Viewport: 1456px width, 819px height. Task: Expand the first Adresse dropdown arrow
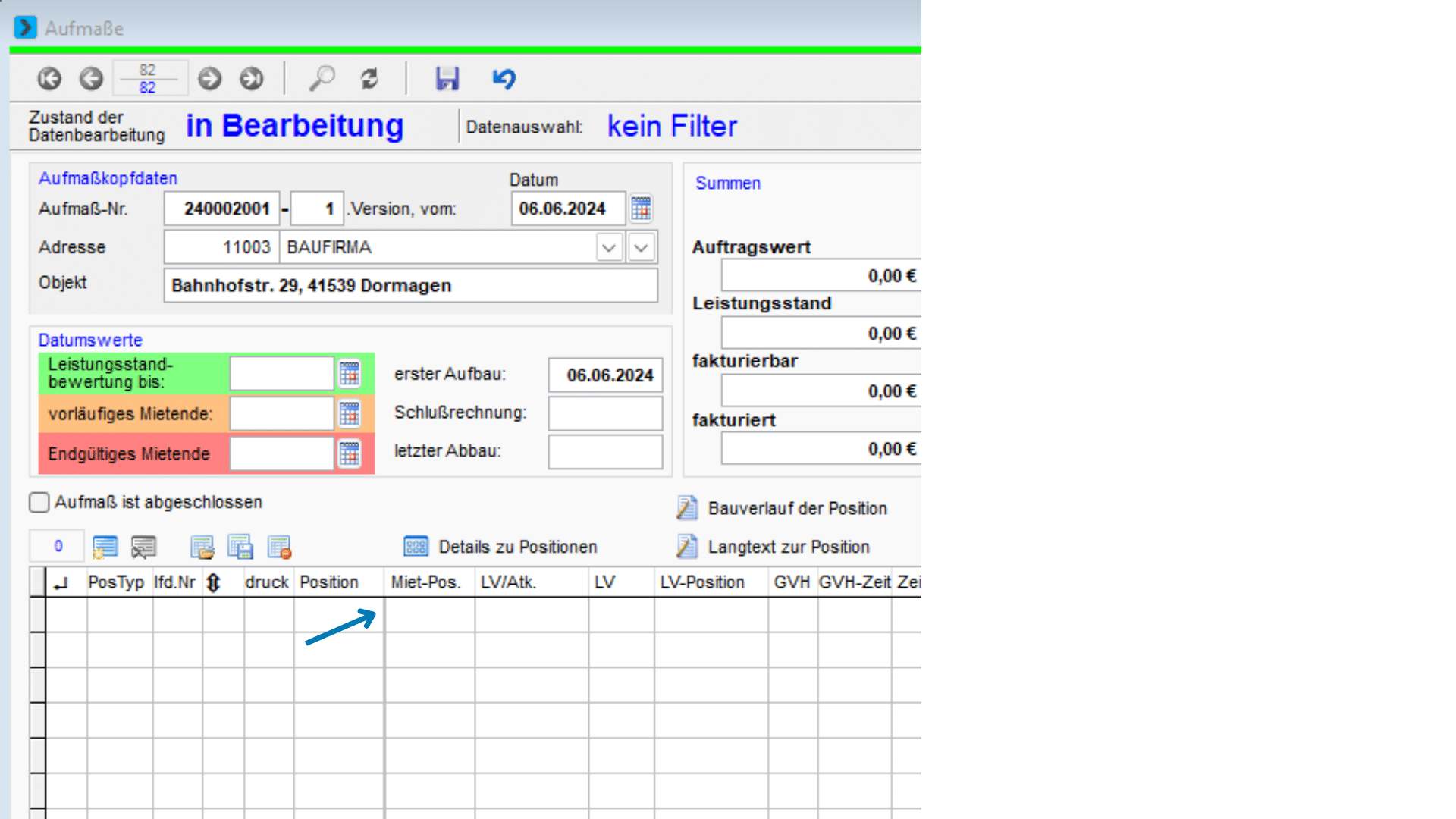click(x=609, y=247)
